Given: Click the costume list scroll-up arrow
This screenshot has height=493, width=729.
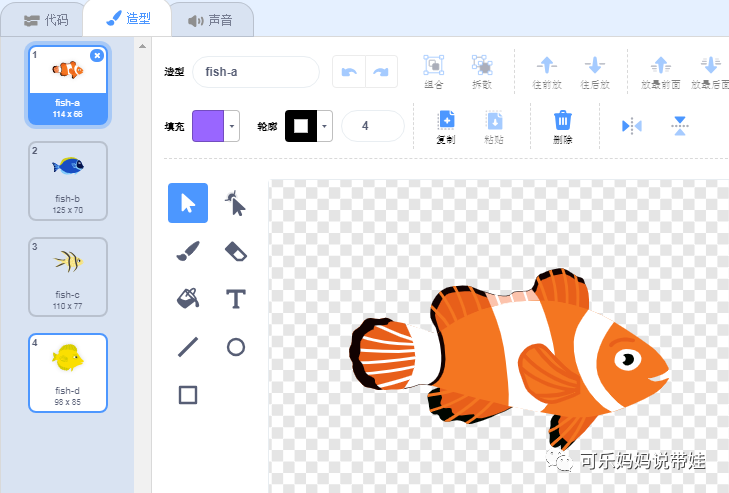Looking at the screenshot, I should pos(142,46).
